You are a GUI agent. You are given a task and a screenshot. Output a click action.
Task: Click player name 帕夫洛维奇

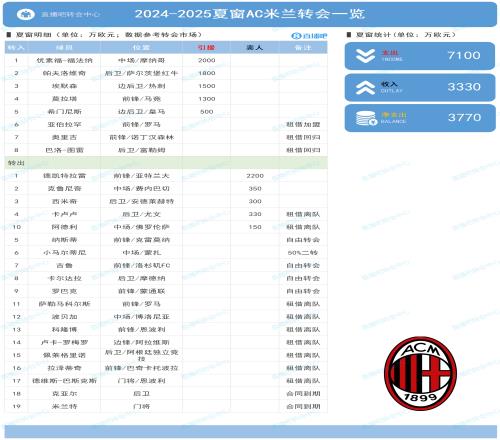click(64, 73)
